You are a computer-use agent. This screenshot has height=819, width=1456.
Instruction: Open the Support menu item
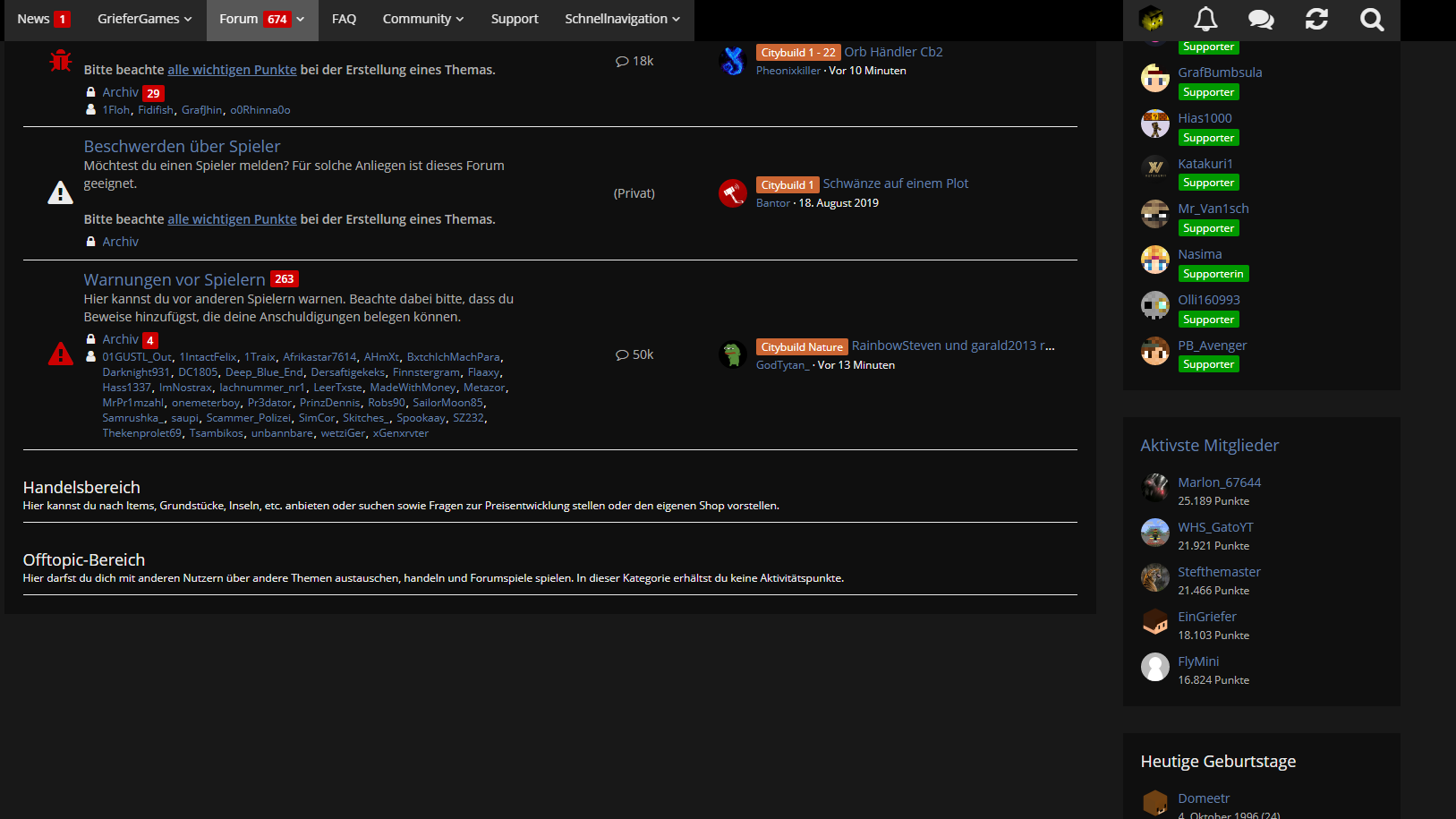pyautogui.click(x=515, y=19)
